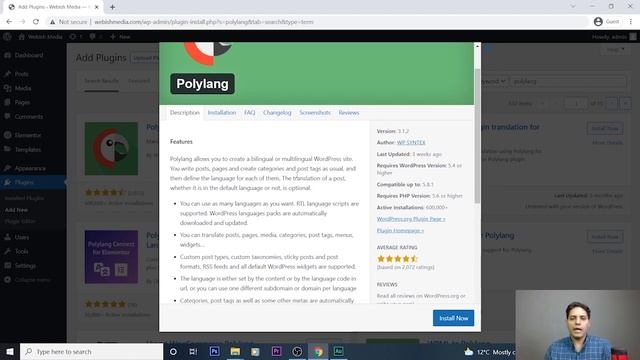The image size is (640, 360).
Task: Open the Plugin Homepage link
Action: 400,231
